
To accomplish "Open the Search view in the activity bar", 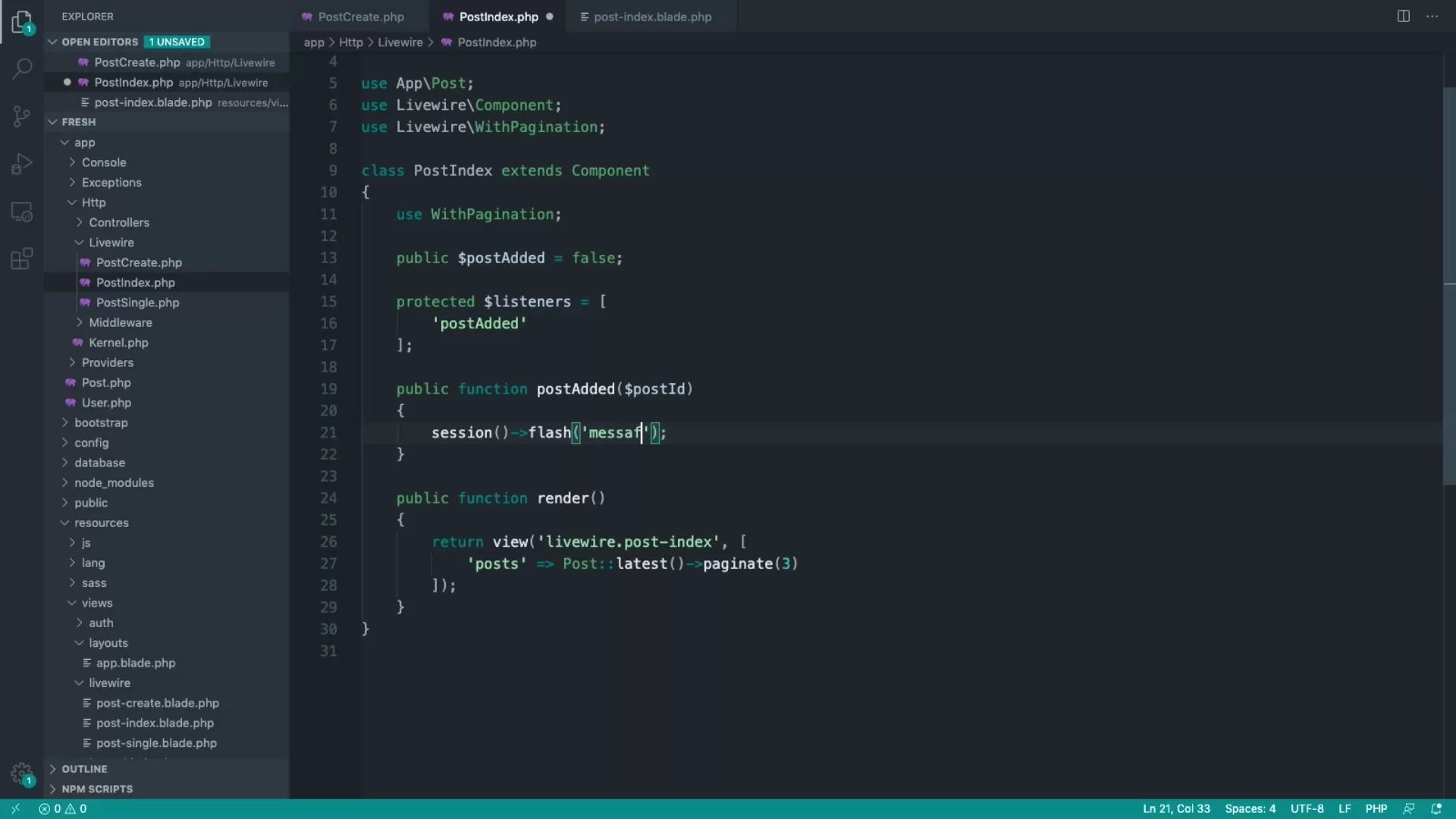I will click(x=21, y=68).
